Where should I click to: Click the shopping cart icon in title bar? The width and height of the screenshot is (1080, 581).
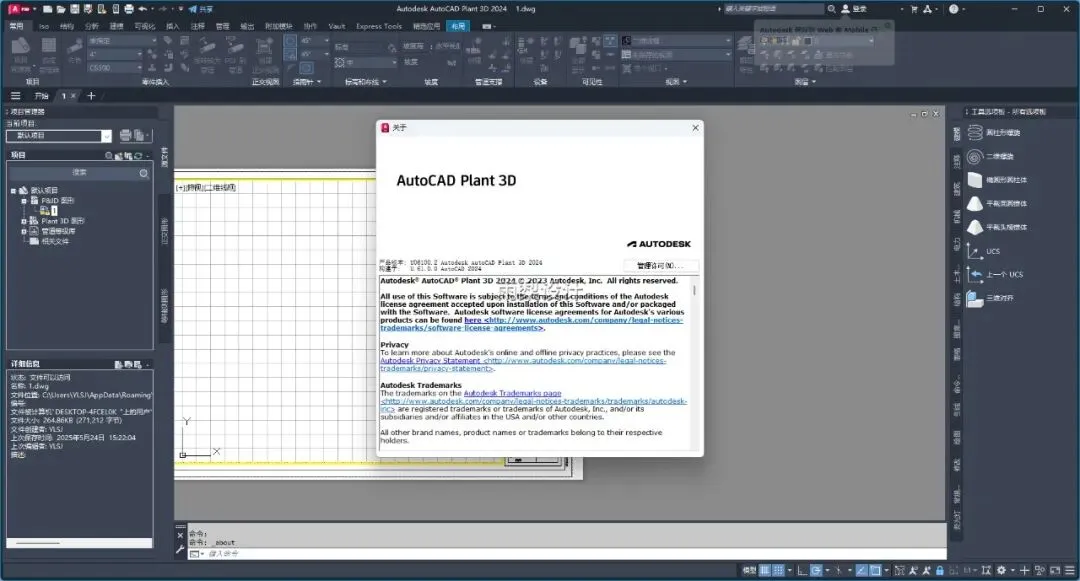point(914,9)
